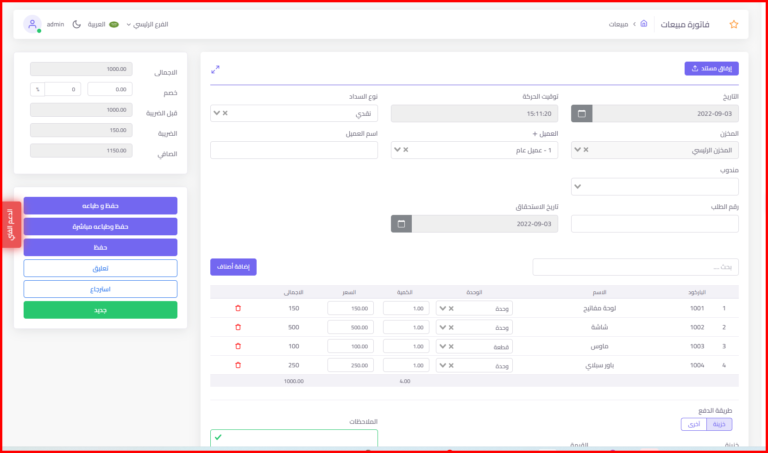This screenshot has width=768, height=453.
Task: Click the favorite star icon beside the page title
Action: (x=734, y=24)
